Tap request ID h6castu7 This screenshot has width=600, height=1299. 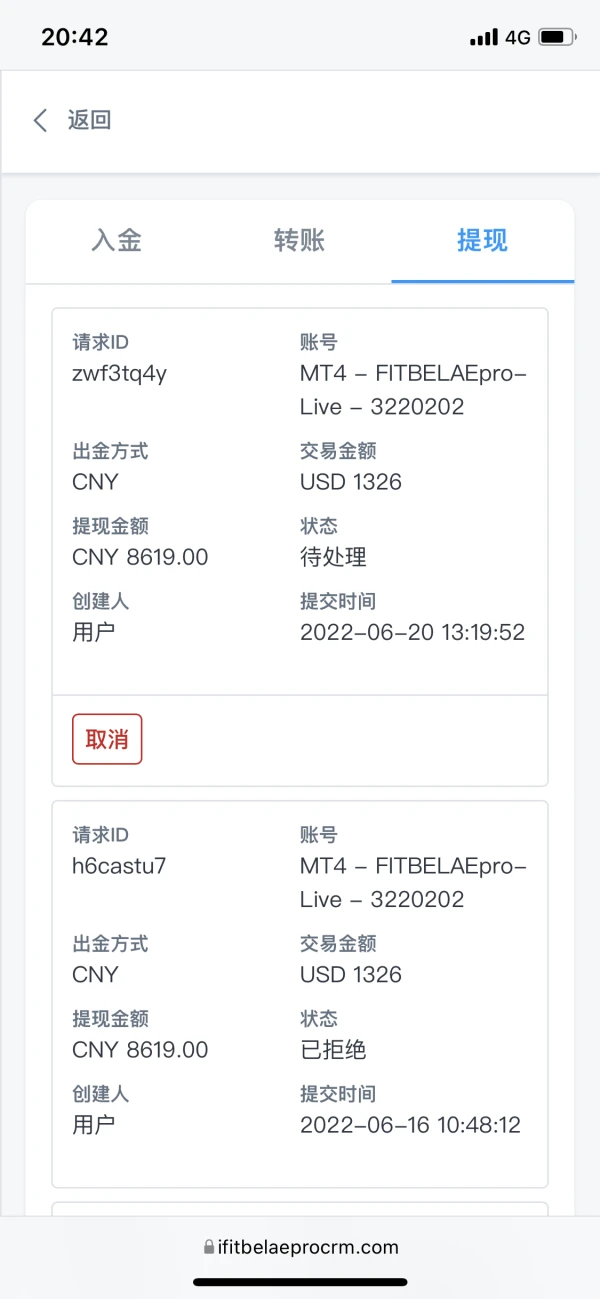(x=119, y=866)
